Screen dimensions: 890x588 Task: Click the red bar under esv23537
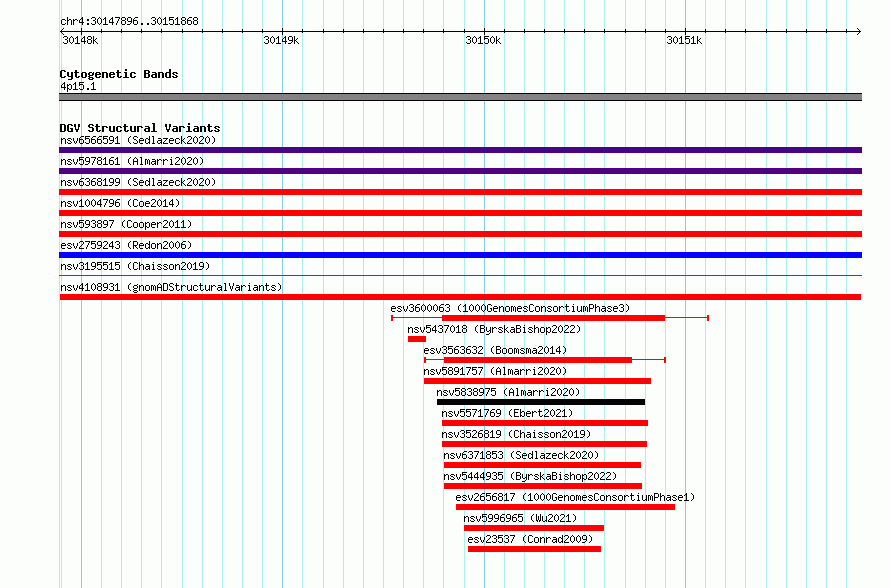(x=535, y=549)
